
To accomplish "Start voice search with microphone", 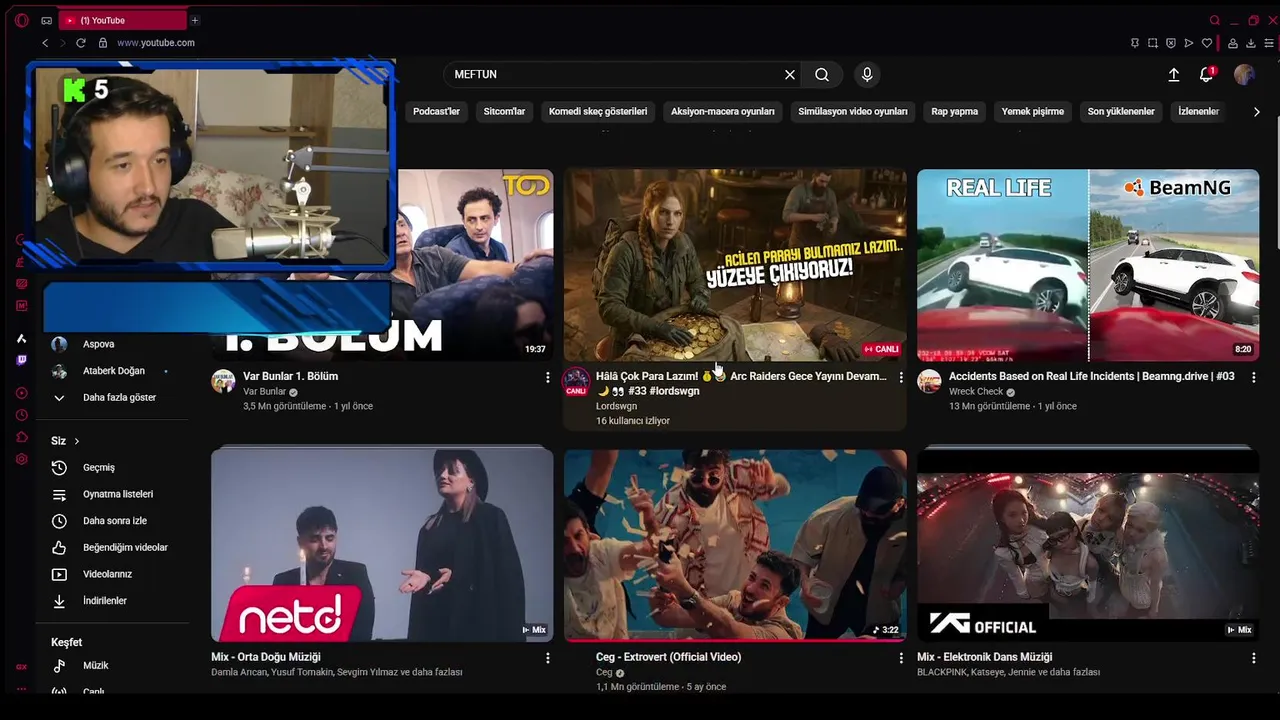I will point(867,74).
